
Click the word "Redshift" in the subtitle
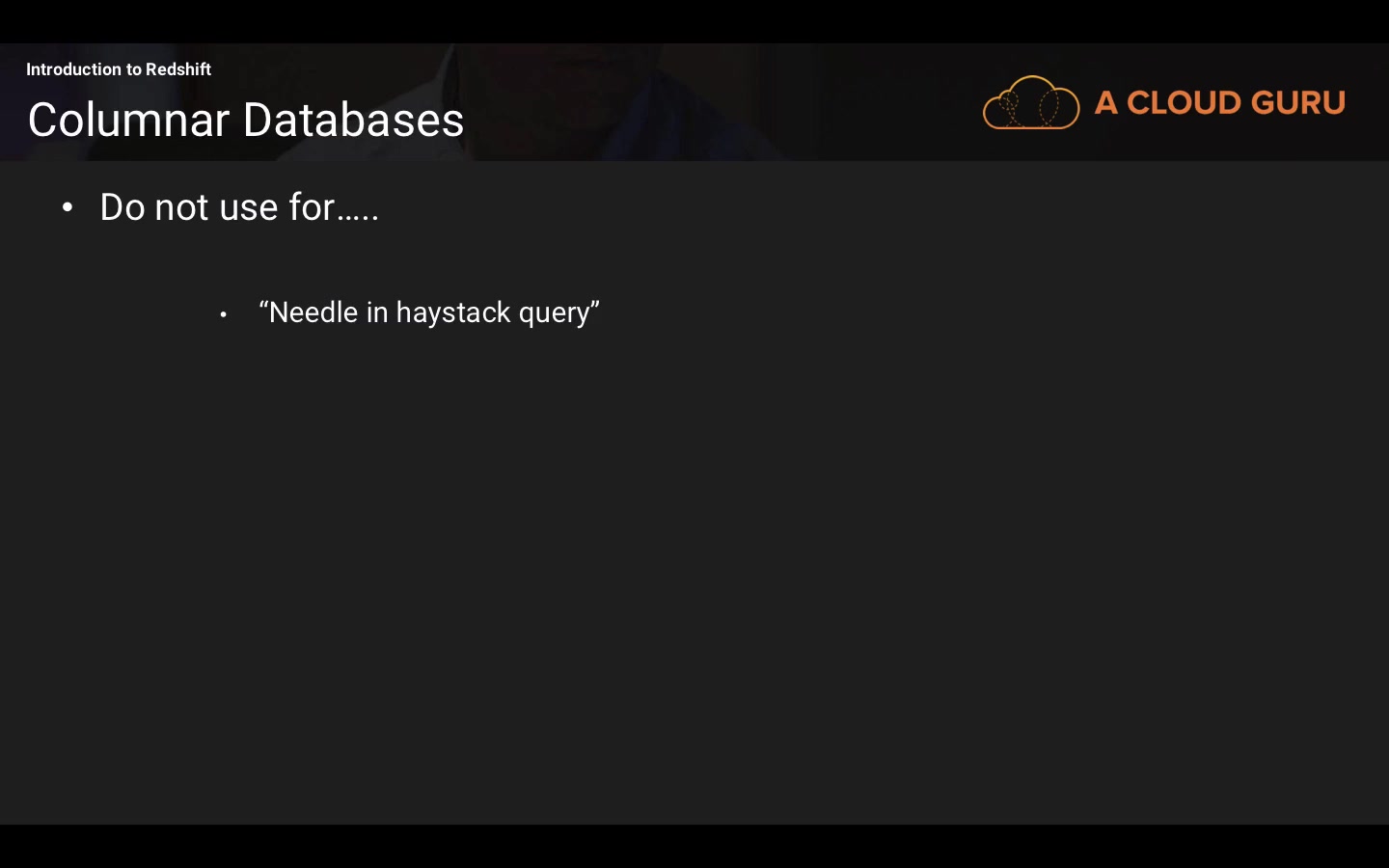pos(178,69)
